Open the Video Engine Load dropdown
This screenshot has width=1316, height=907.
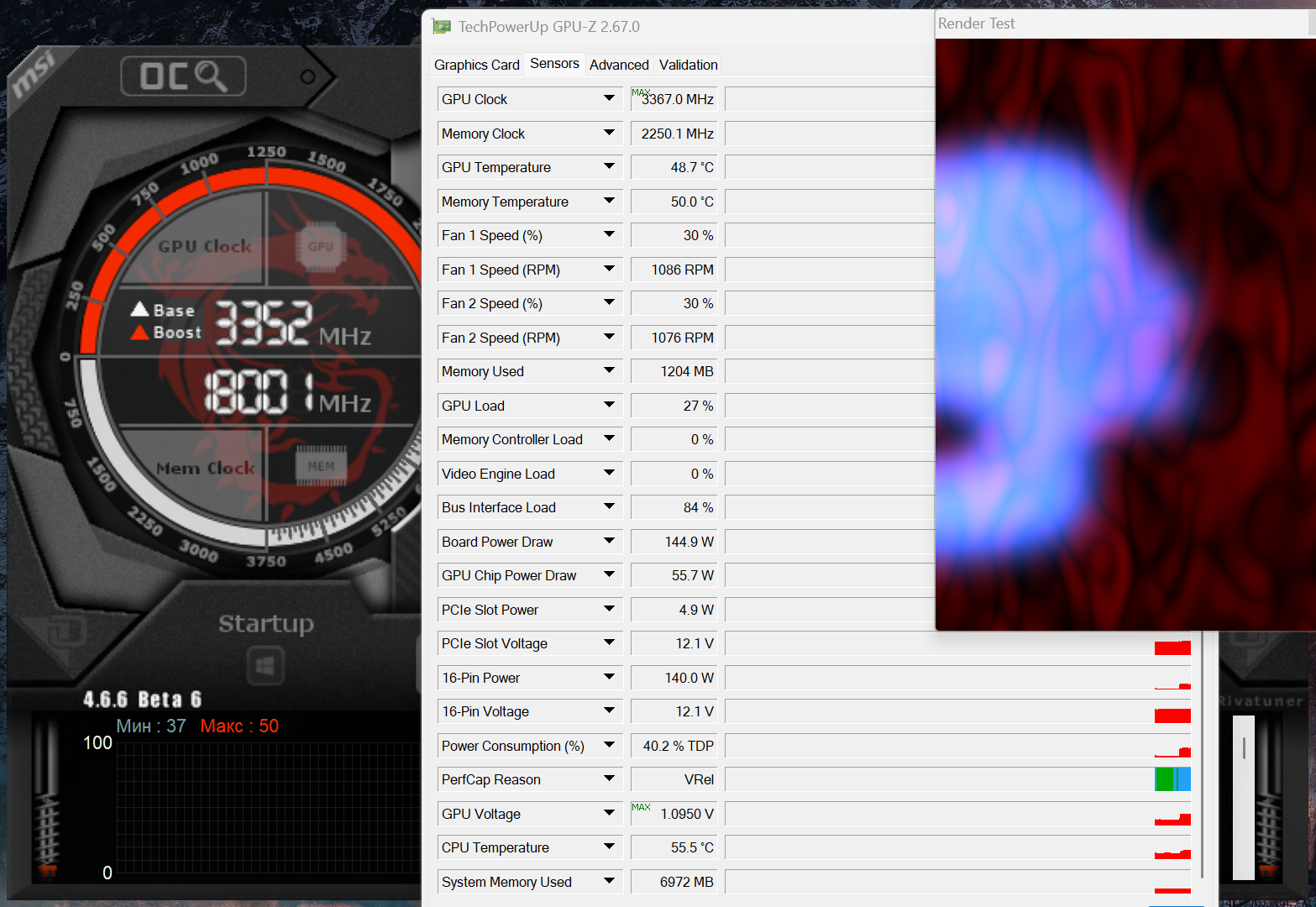point(610,474)
